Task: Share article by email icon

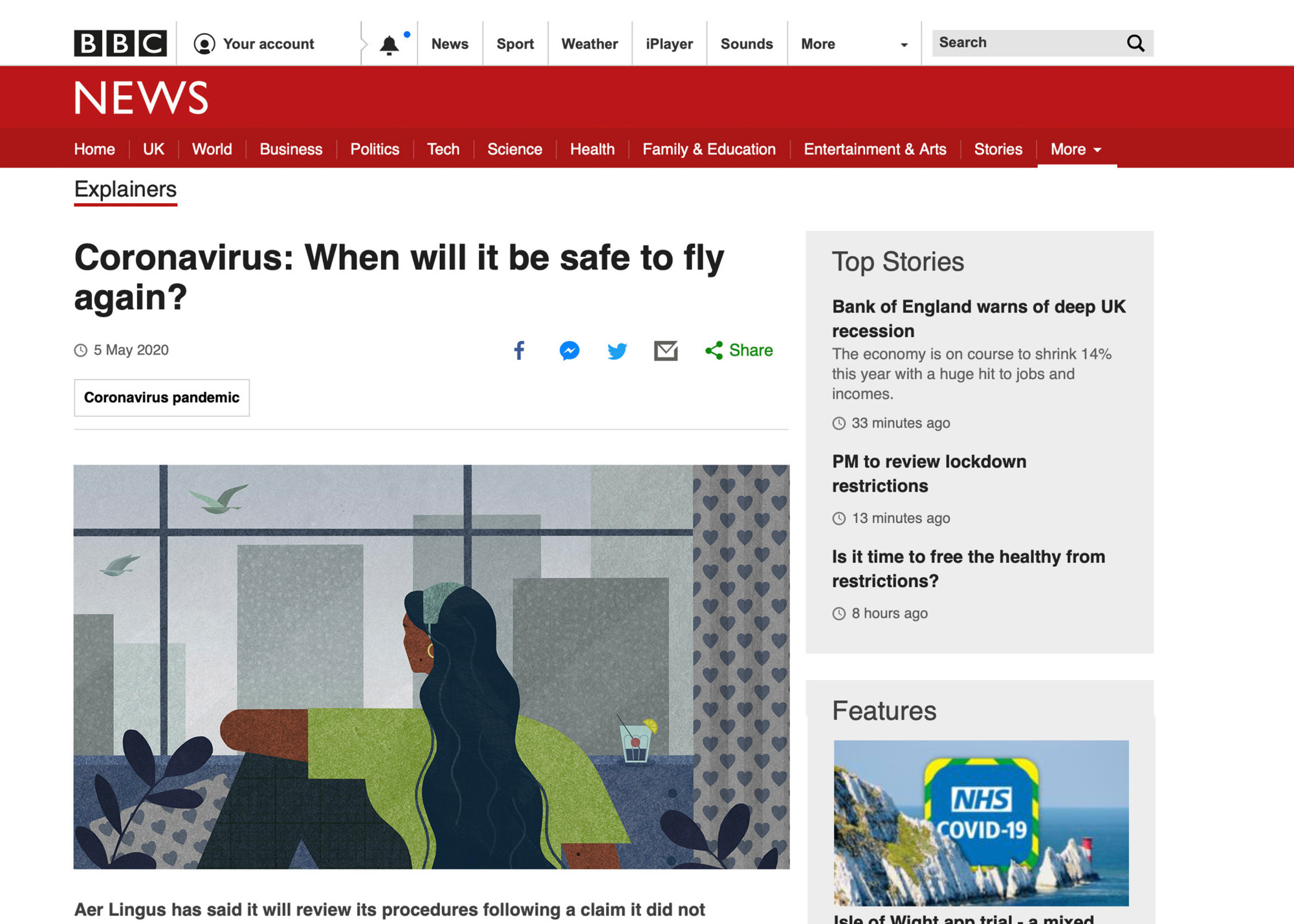Action: pos(665,351)
